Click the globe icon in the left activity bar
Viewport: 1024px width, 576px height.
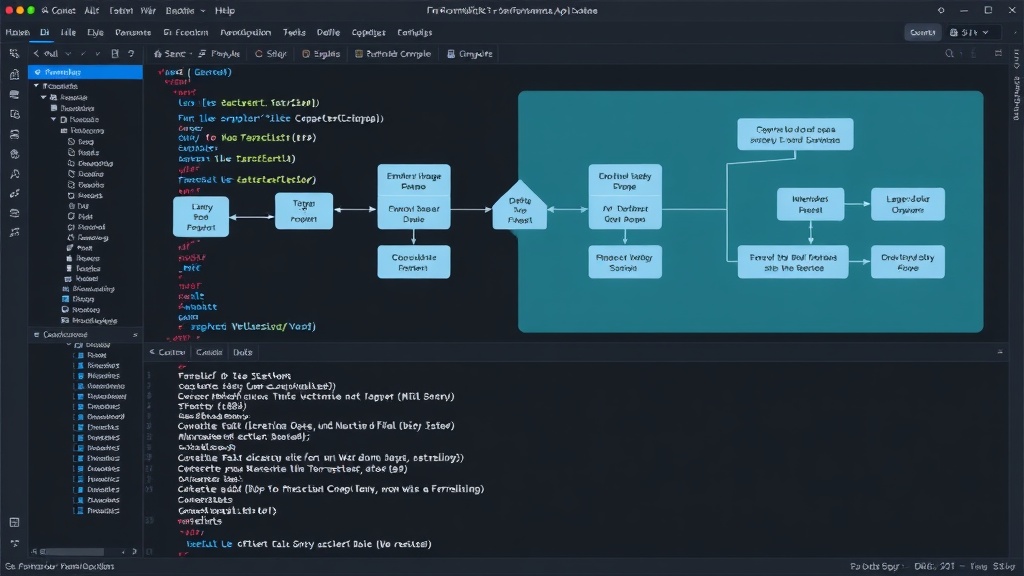(x=14, y=154)
